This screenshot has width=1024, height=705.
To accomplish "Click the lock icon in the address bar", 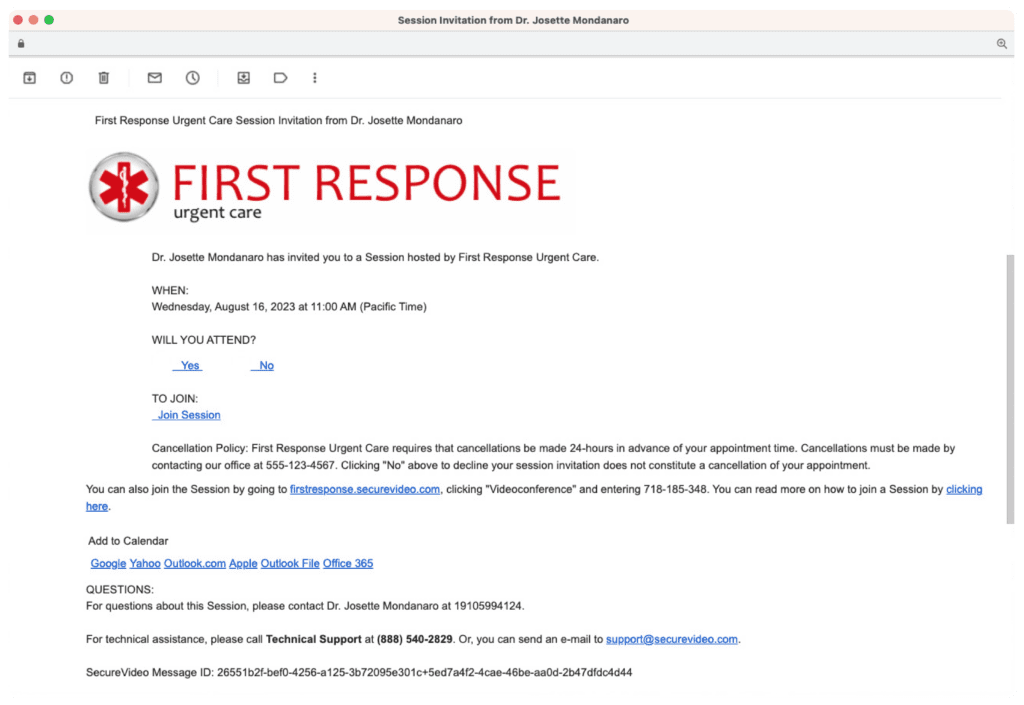I will [21, 44].
